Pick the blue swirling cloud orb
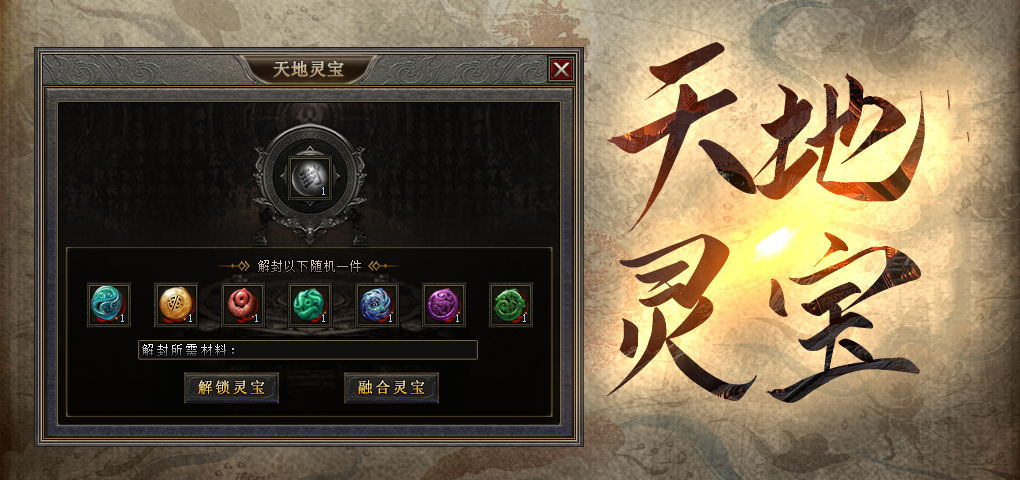 coord(377,304)
